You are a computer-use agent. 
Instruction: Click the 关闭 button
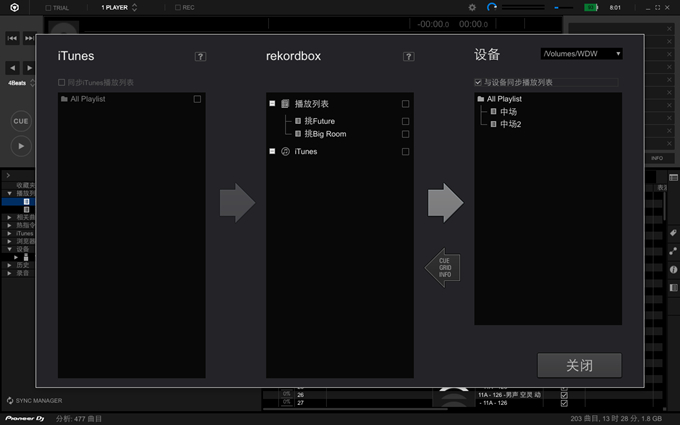pos(579,365)
